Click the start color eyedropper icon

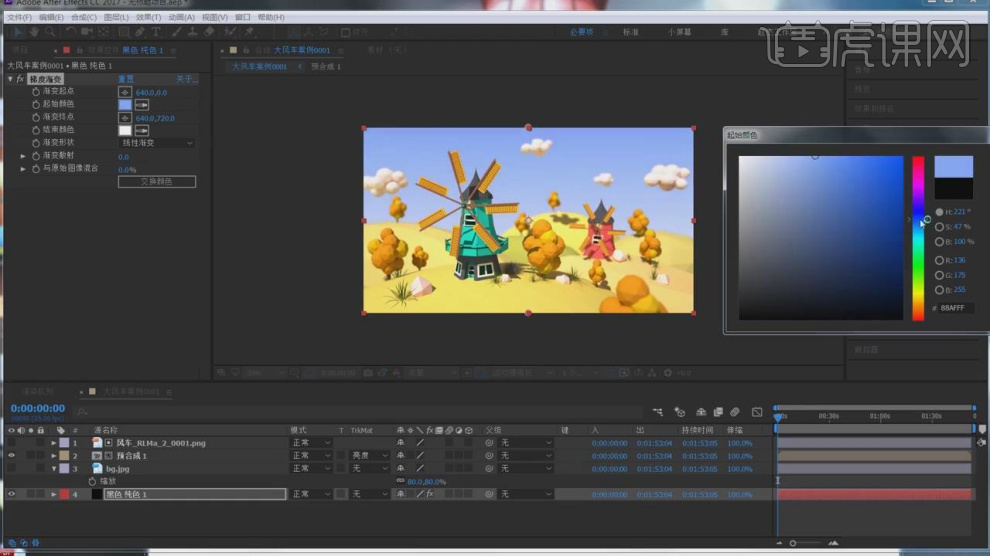[x=142, y=105]
